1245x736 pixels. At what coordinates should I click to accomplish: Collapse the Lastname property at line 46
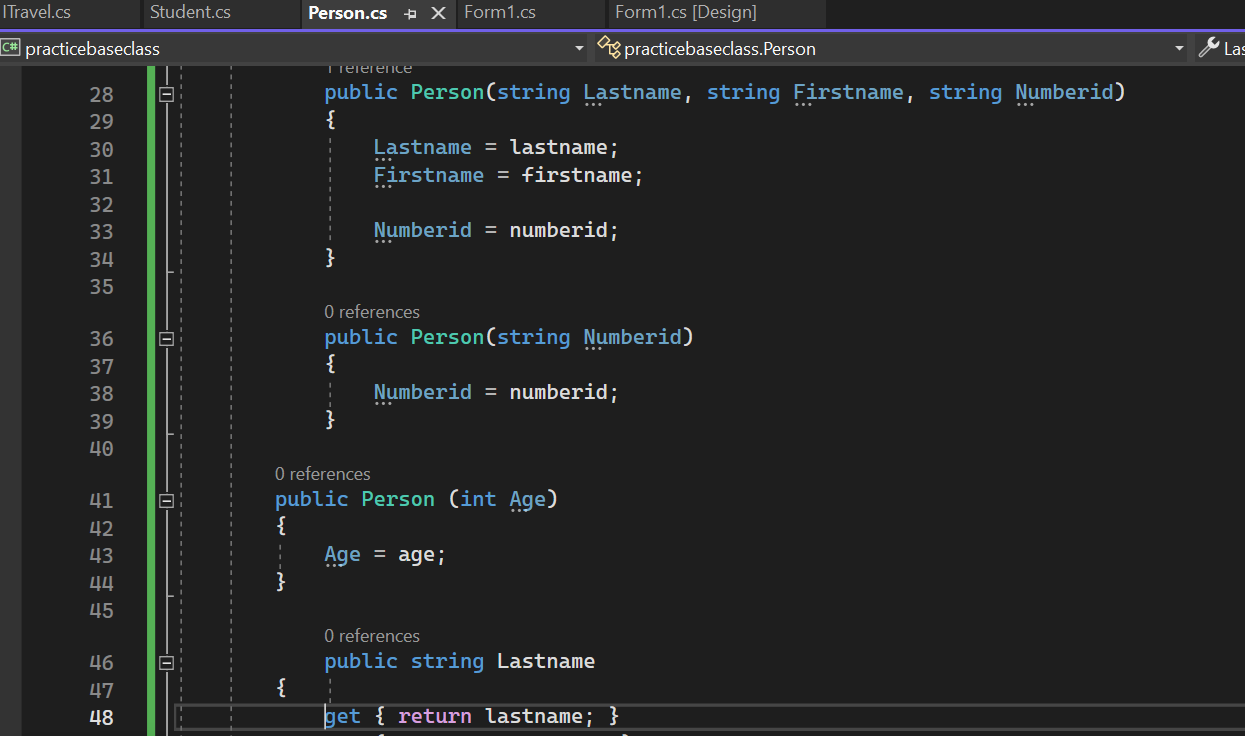click(166, 663)
